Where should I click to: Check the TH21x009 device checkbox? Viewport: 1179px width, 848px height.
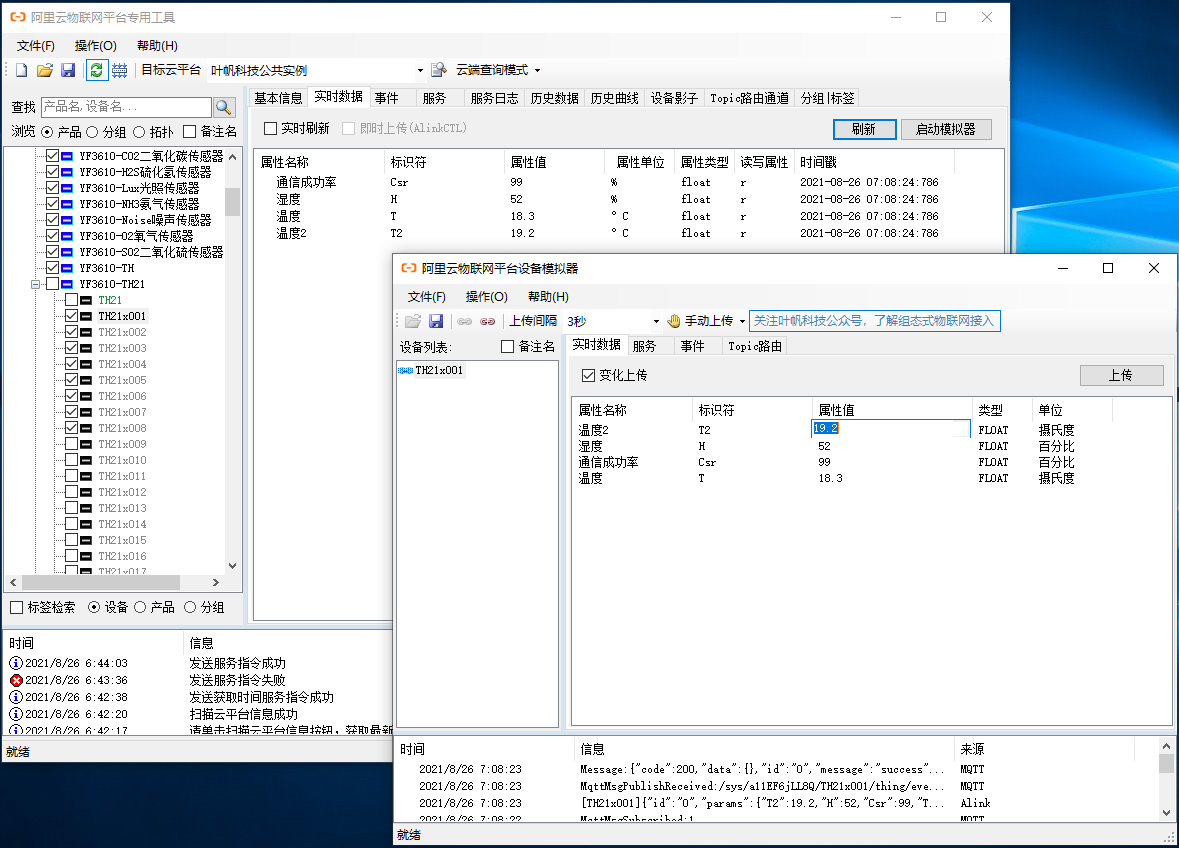point(71,444)
